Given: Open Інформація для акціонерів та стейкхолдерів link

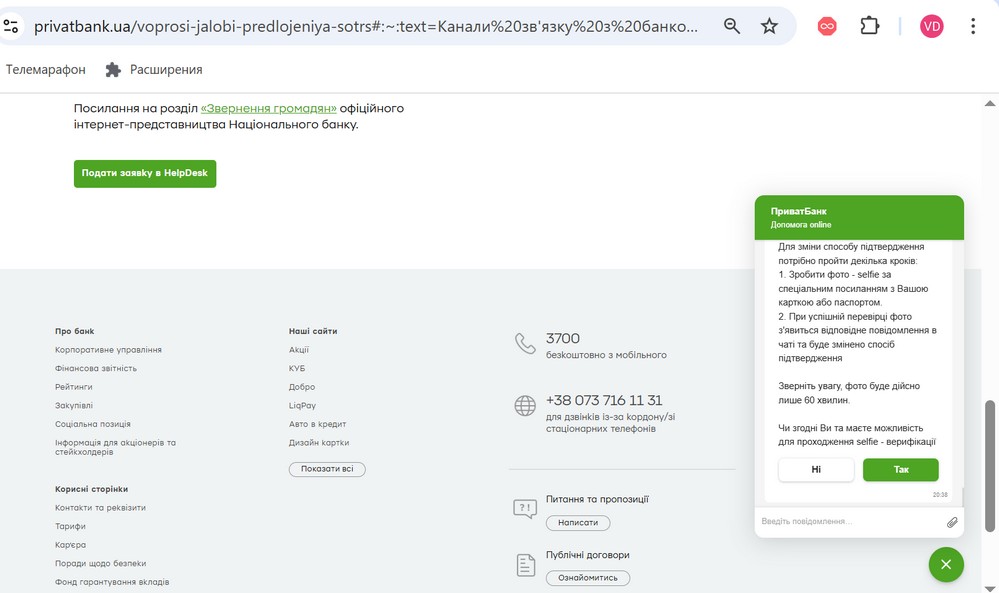Looking at the screenshot, I should tap(115, 447).
